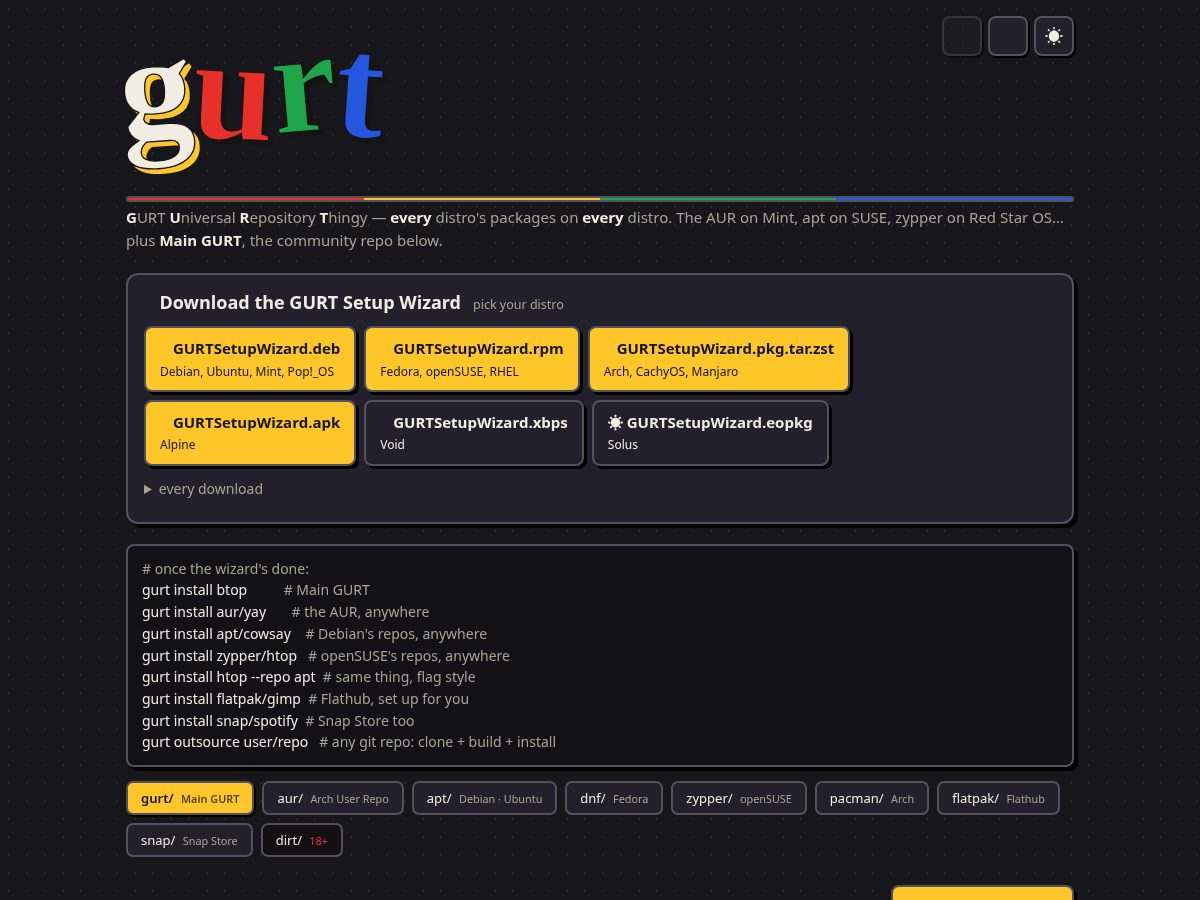Click the 'gurt install htop --repo apt' line
Viewport: 1200px width, 900px height.
click(309, 677)
